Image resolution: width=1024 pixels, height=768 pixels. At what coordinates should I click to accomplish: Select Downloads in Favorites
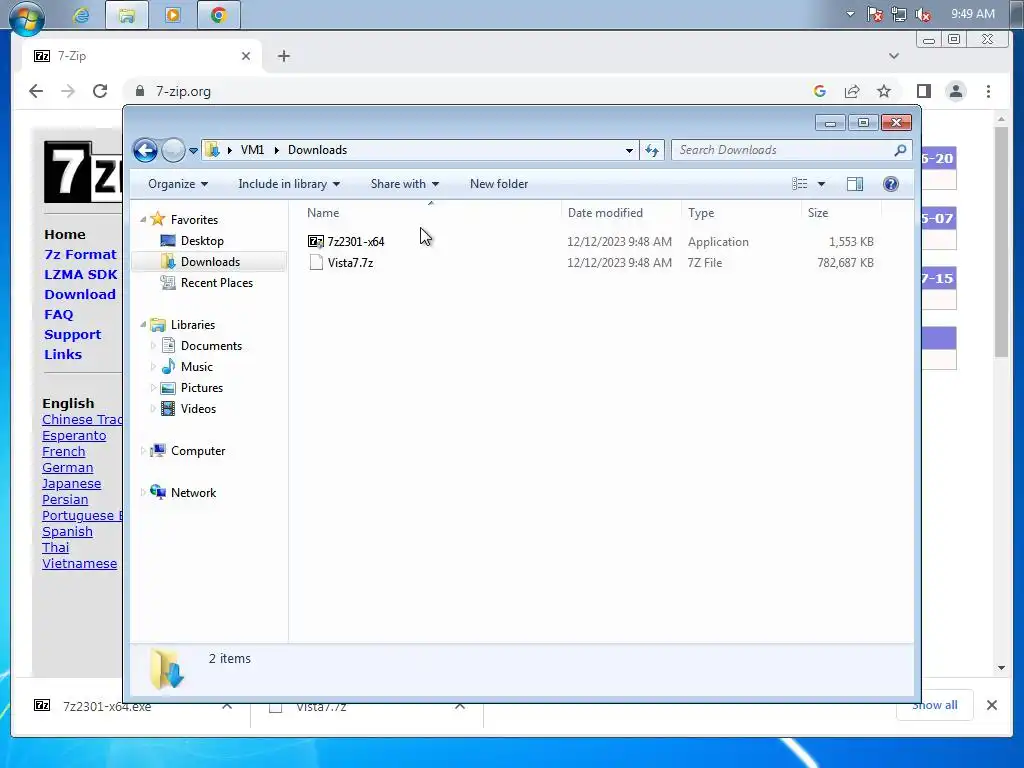210,262
